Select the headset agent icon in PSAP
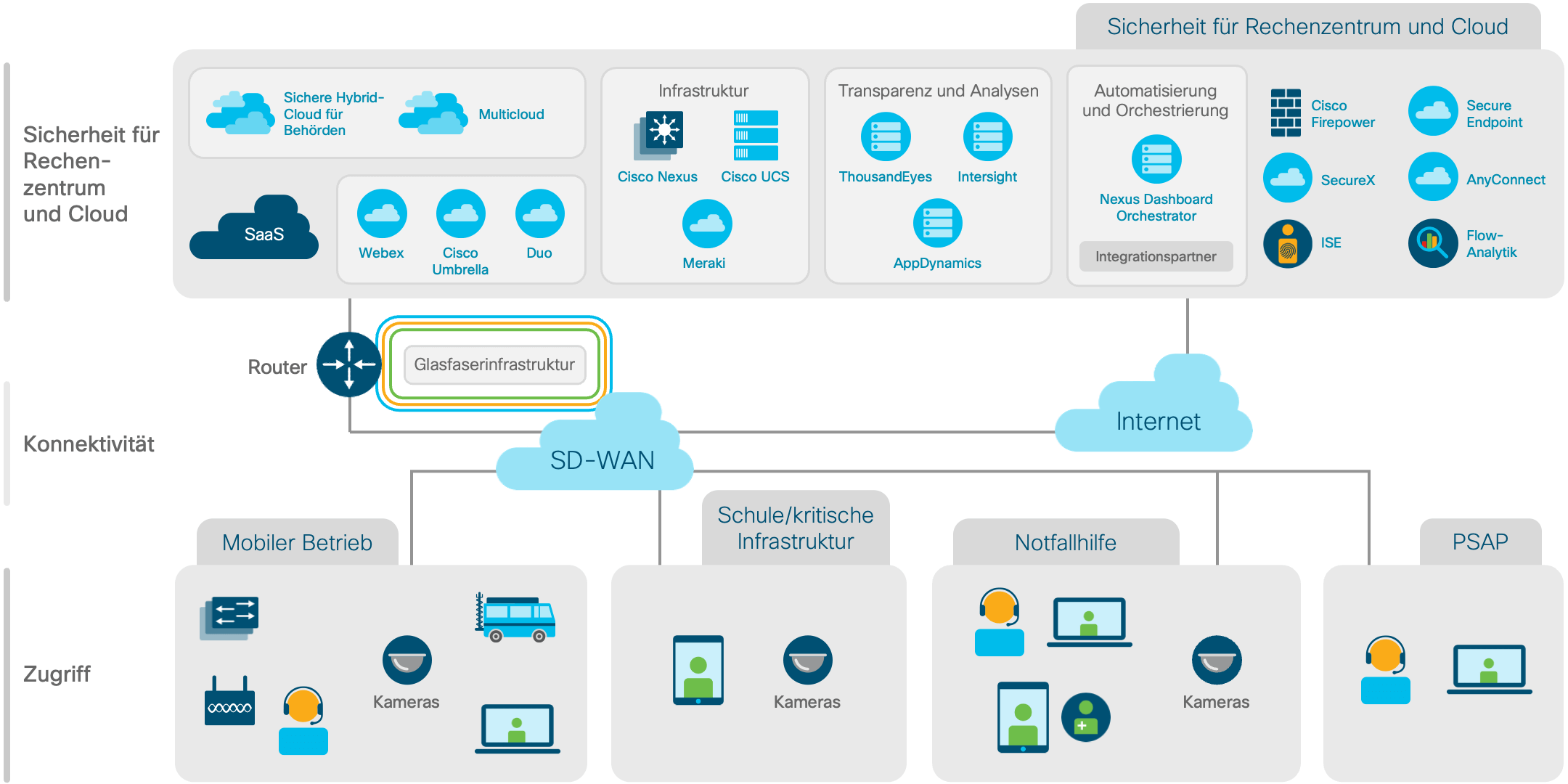The width and height of the screenshot is (1568, 784). coord(1386,670)
